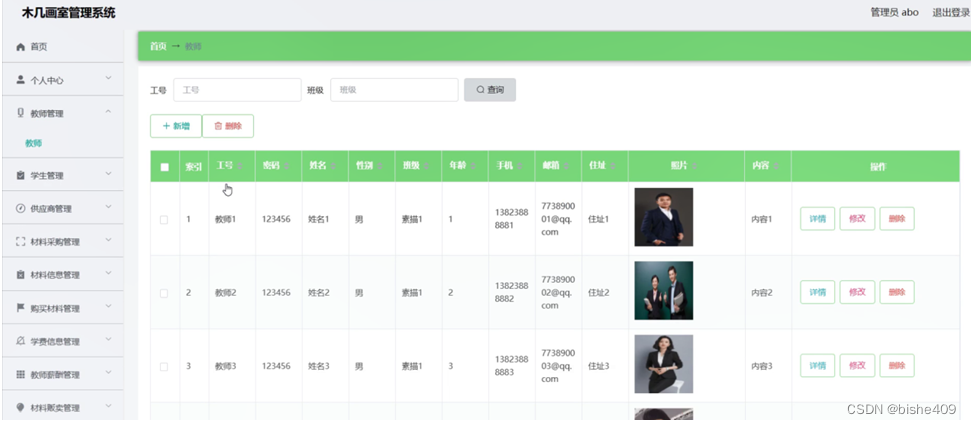Click 修改 for row 教师1

point(857,218)
